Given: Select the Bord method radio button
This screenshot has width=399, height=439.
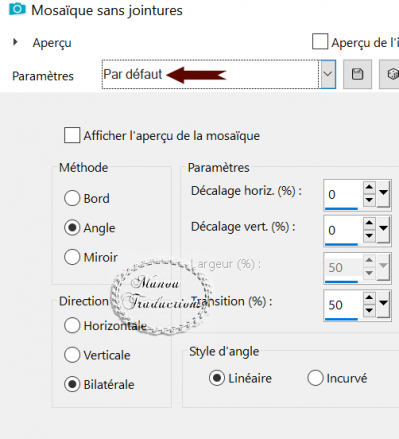Looking at the screenshot, I should (x=72, y=198).
